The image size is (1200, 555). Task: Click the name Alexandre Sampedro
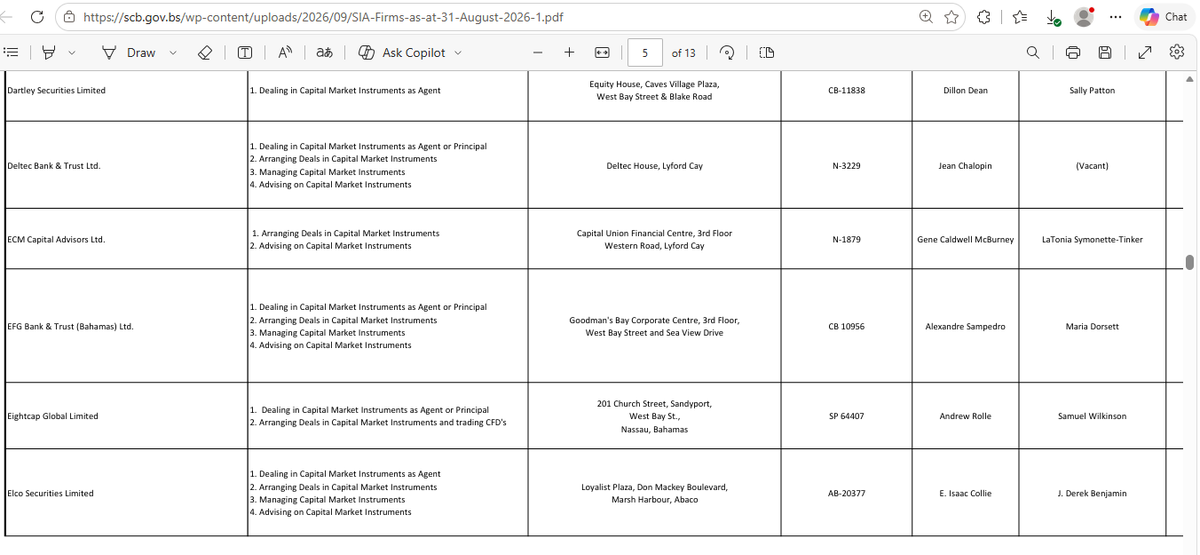(x=965, y=327)
